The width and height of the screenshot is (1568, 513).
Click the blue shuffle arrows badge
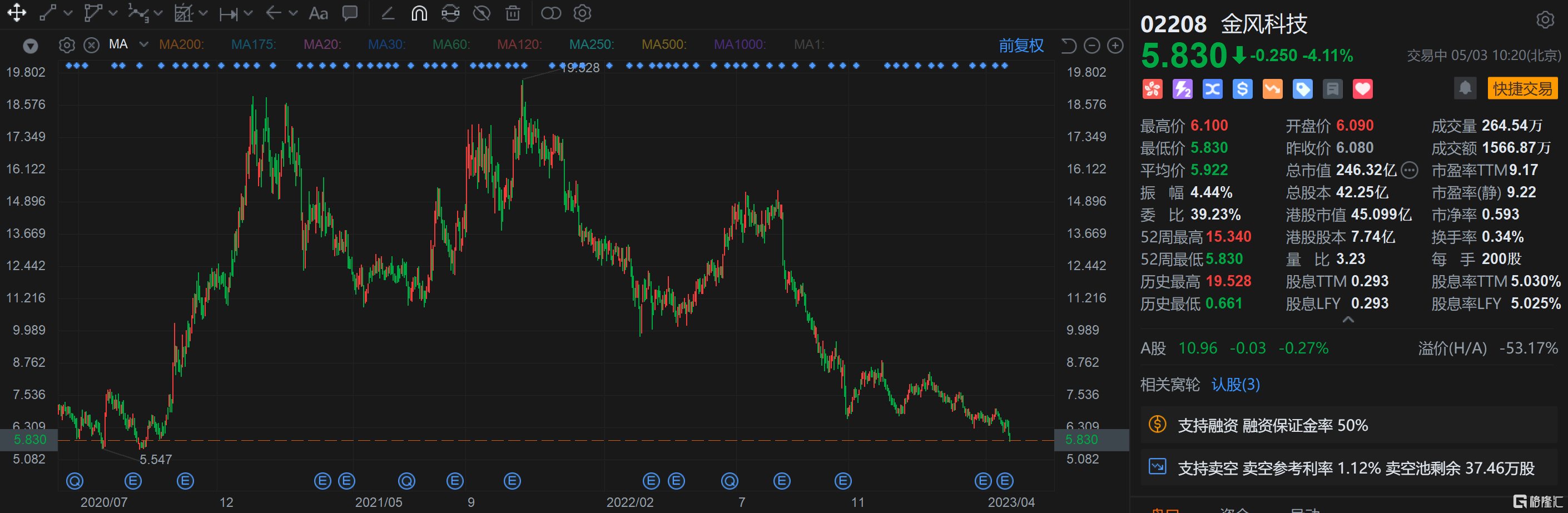pos(1213,89)
